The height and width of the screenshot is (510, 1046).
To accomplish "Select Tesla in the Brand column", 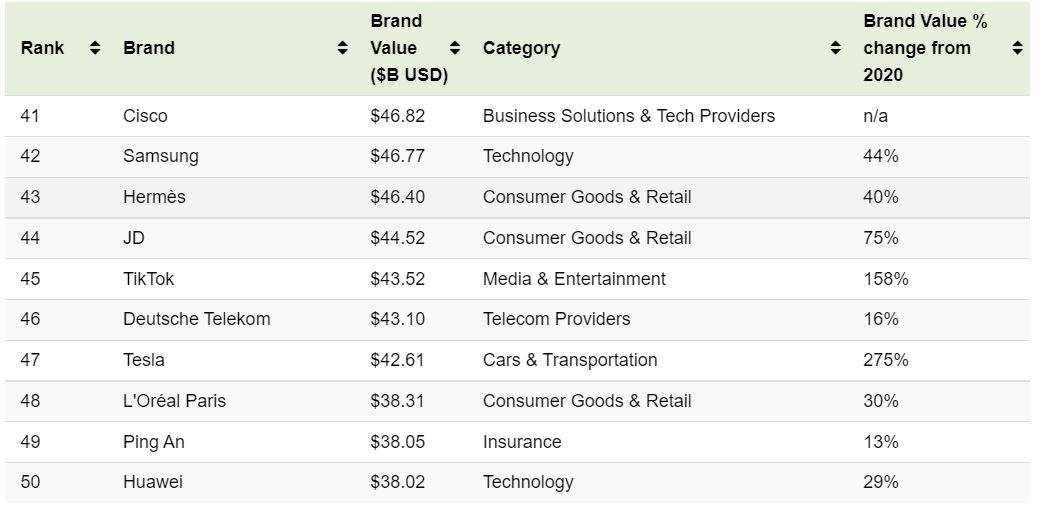I will pos(144,360).
